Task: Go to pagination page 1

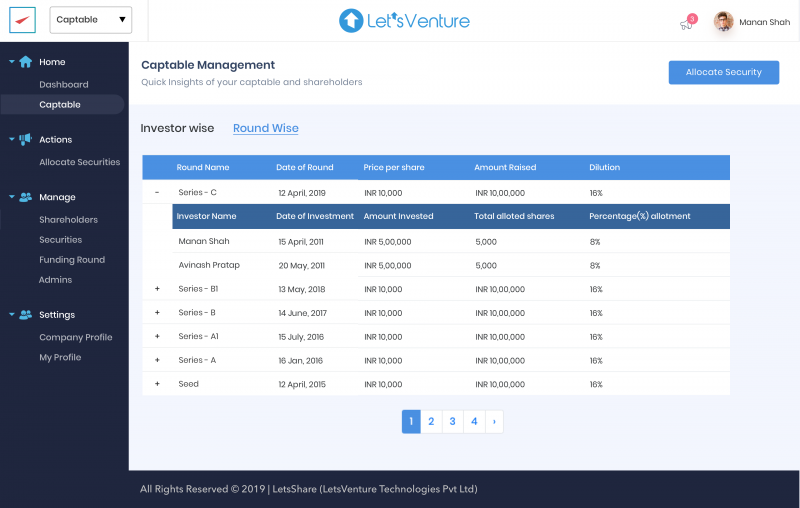Action: pyautogui.click(x=411, y=422)
